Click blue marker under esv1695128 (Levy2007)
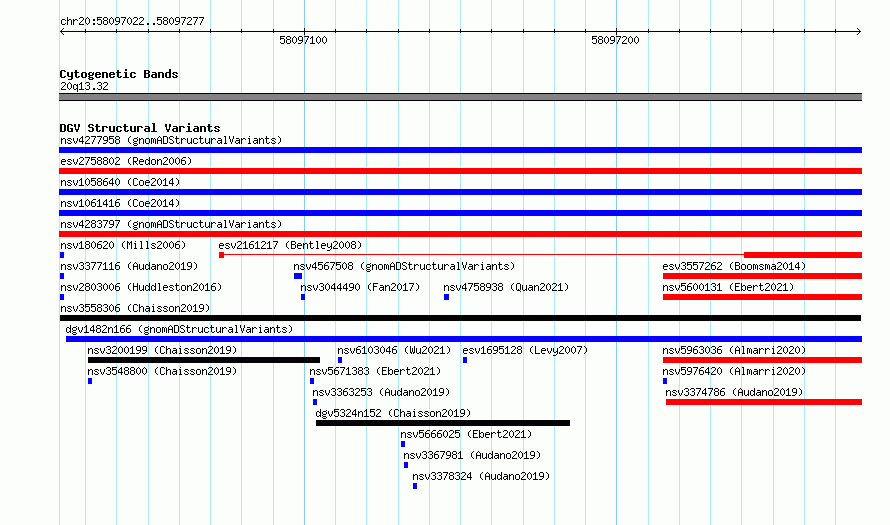Screen dimensions: 890x525 tap(465, 360)
